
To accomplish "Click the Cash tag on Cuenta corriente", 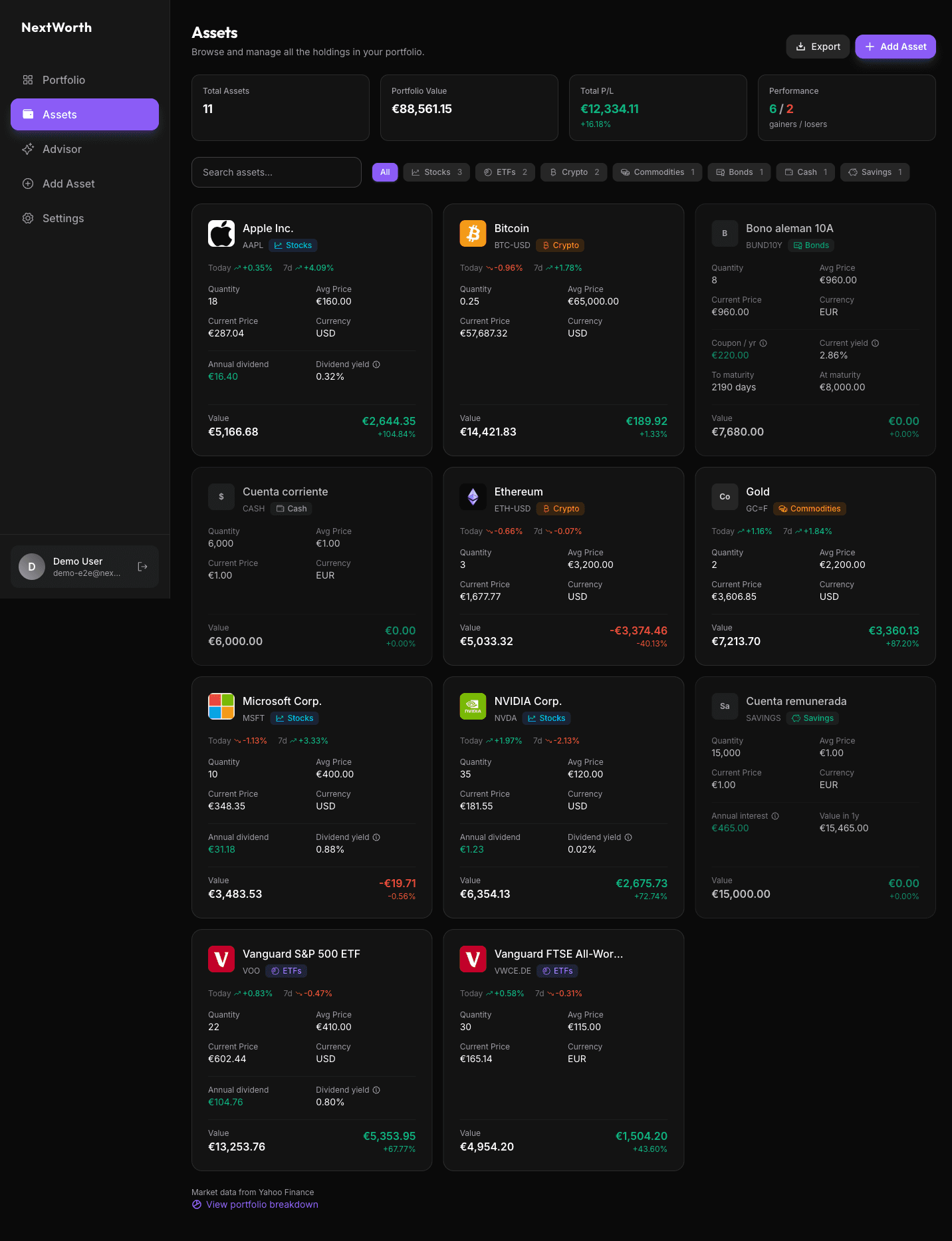I will tap(292, 509).
